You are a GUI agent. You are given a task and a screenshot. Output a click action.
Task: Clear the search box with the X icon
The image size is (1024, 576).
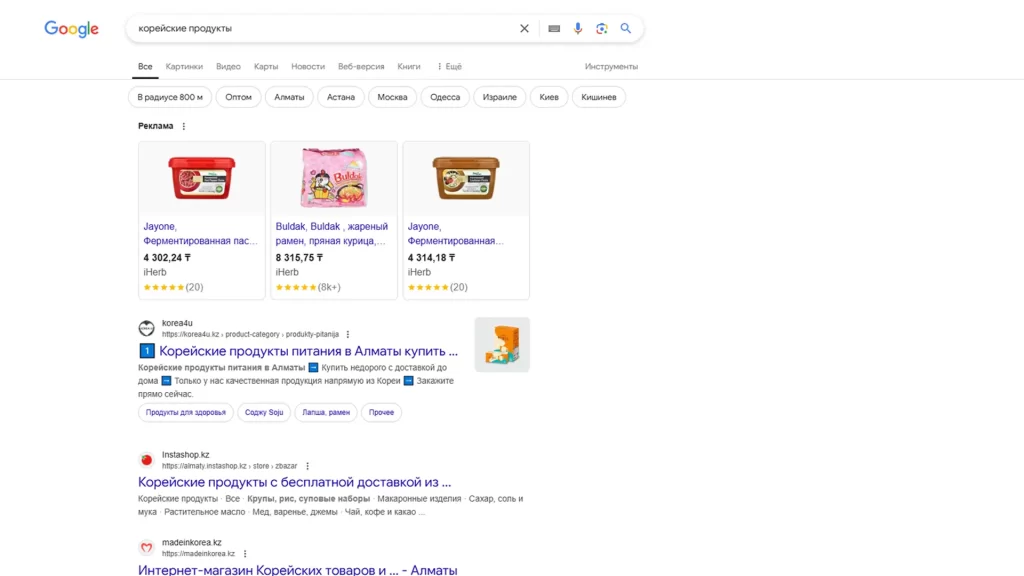(524, 28)
